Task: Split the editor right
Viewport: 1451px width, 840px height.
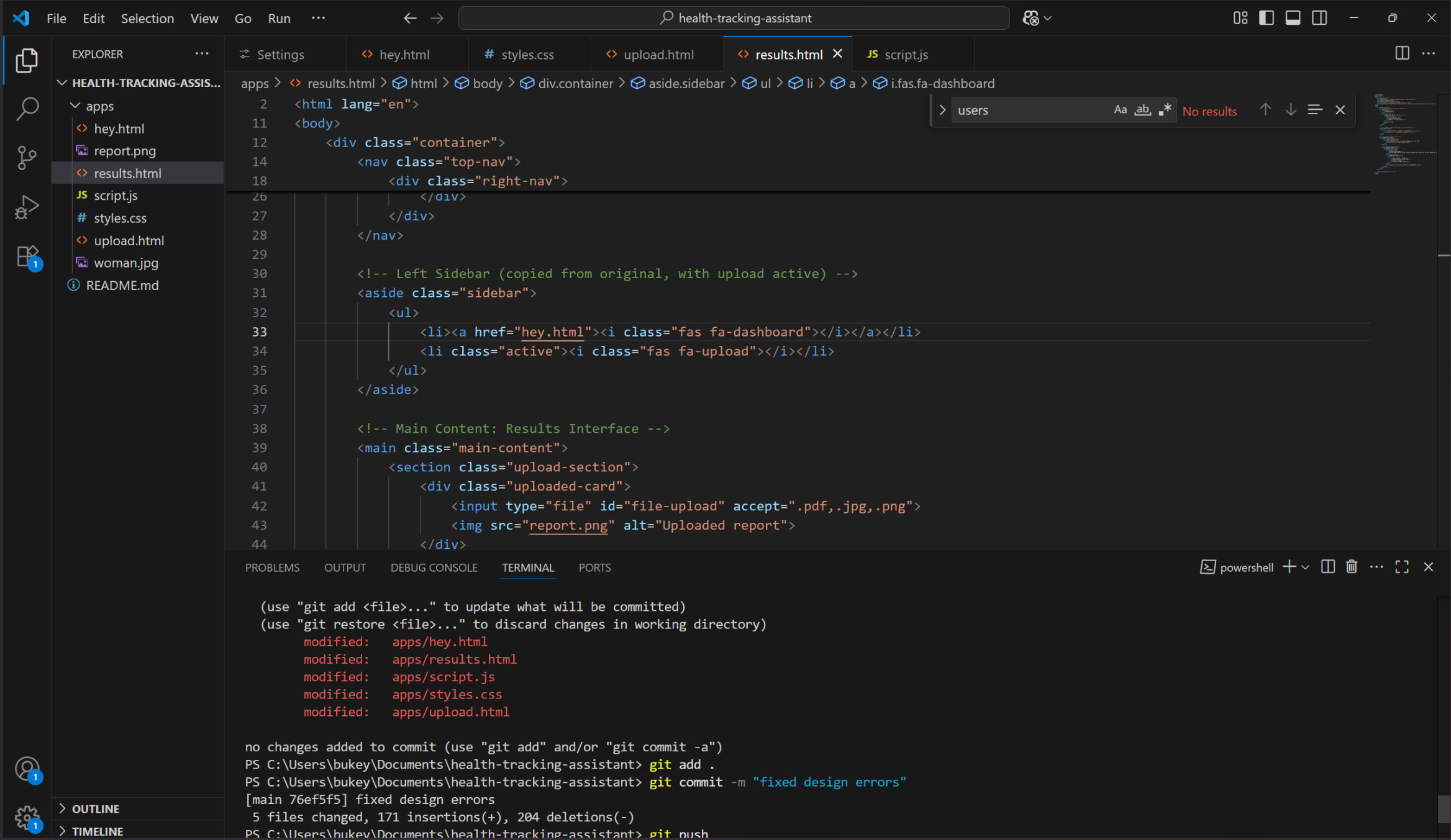Action: [x=1402, y=53]
